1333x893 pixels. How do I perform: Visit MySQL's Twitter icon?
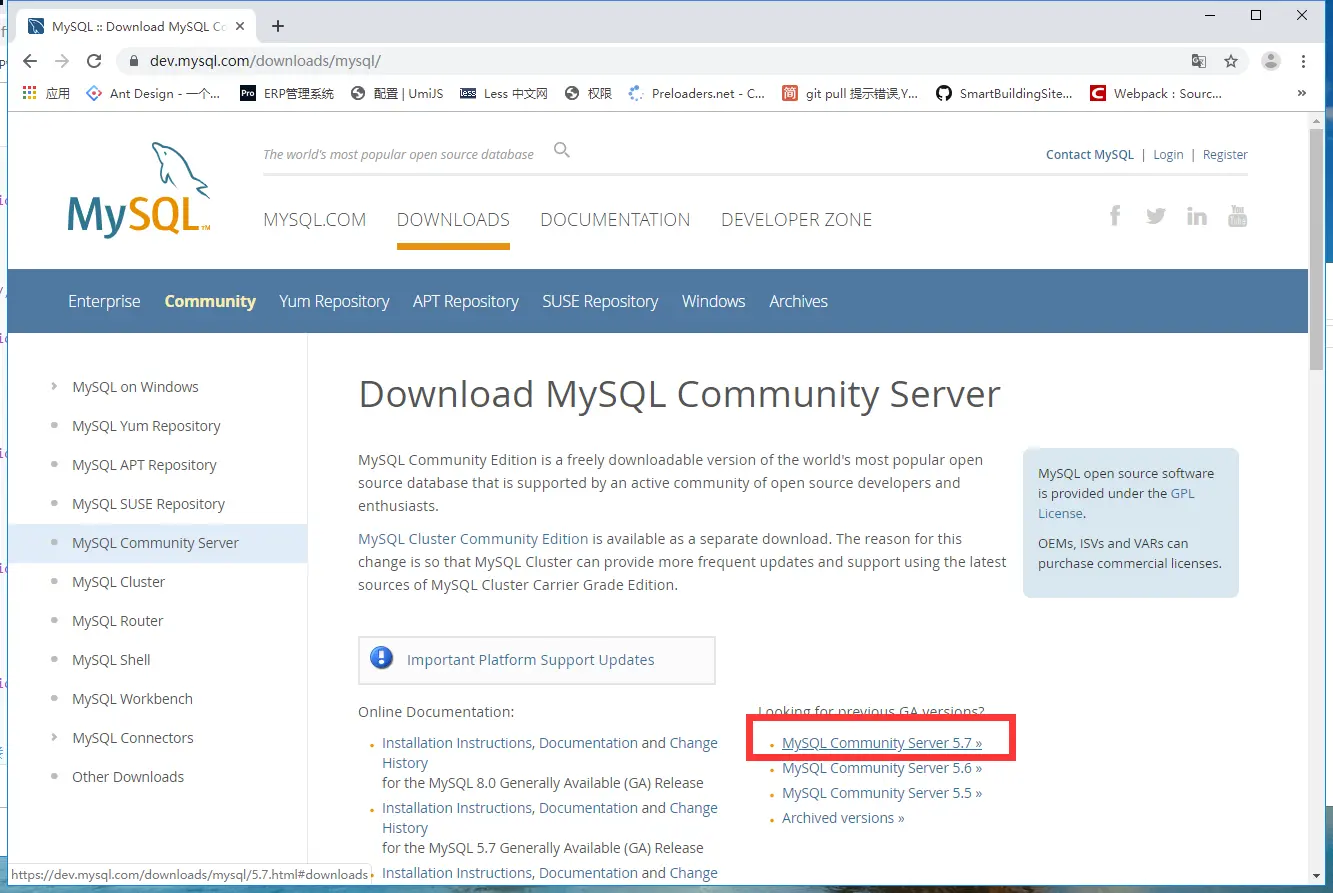(1156, 216)
